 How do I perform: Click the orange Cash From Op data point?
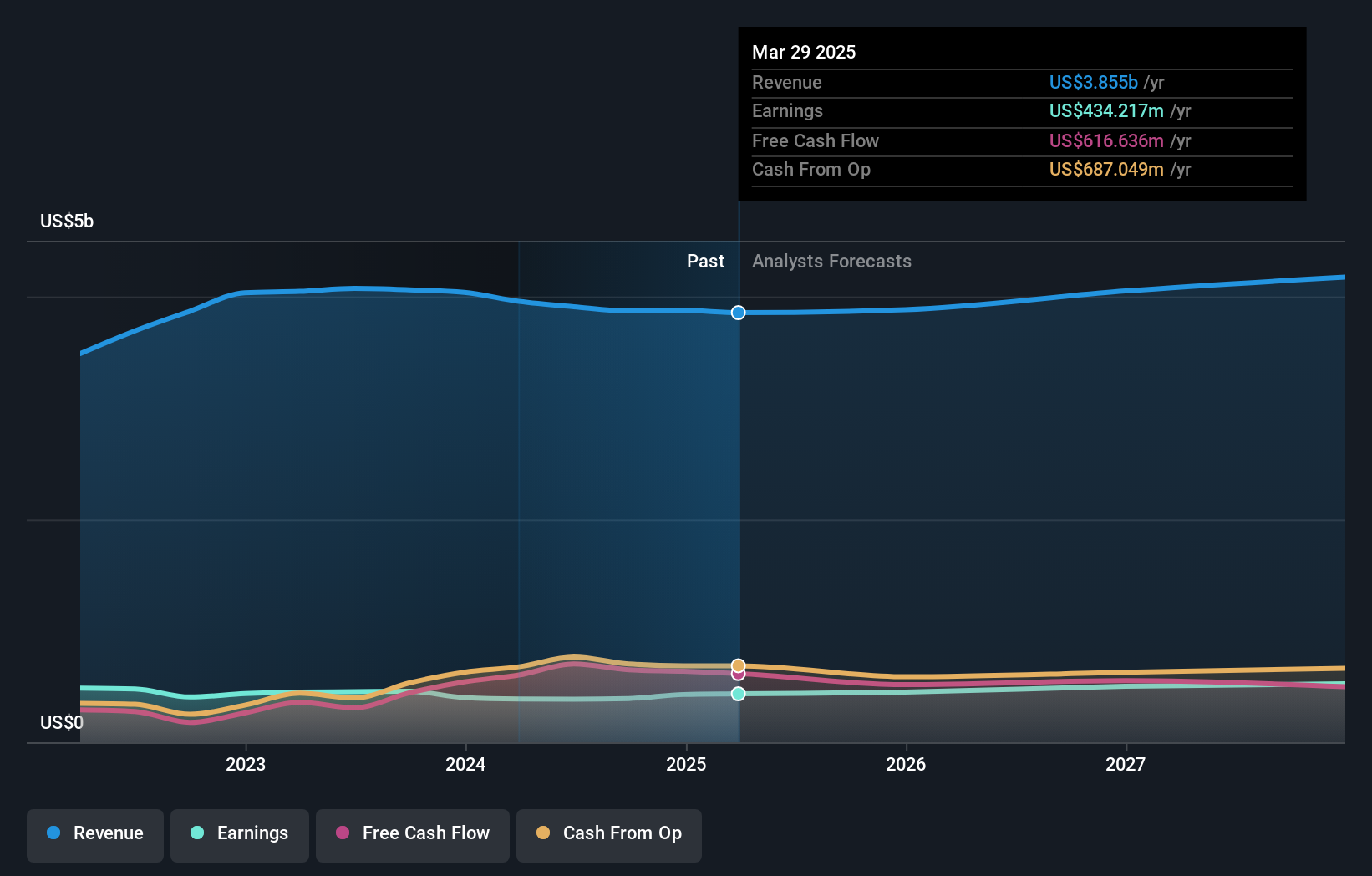(x=739, y=665)
